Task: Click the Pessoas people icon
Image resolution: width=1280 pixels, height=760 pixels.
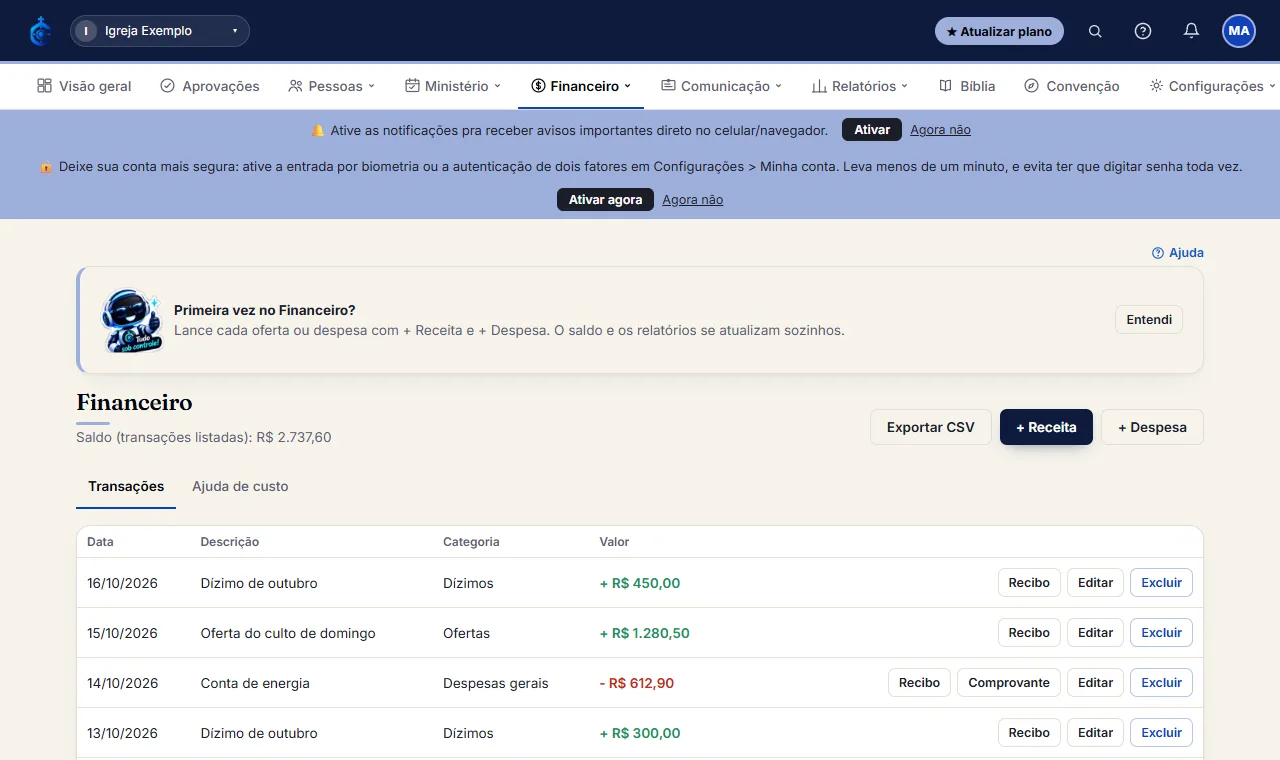Action: coord(295,86)
